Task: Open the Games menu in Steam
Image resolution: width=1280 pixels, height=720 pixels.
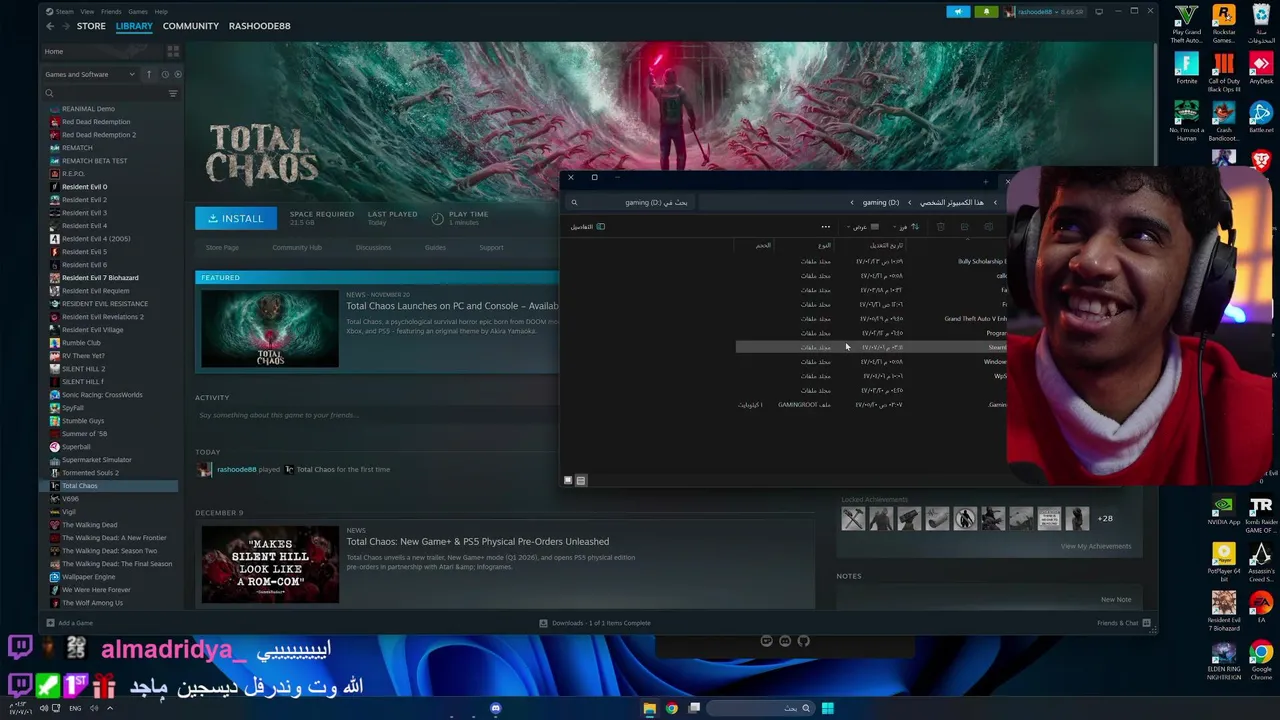Action: pos(138,11)
